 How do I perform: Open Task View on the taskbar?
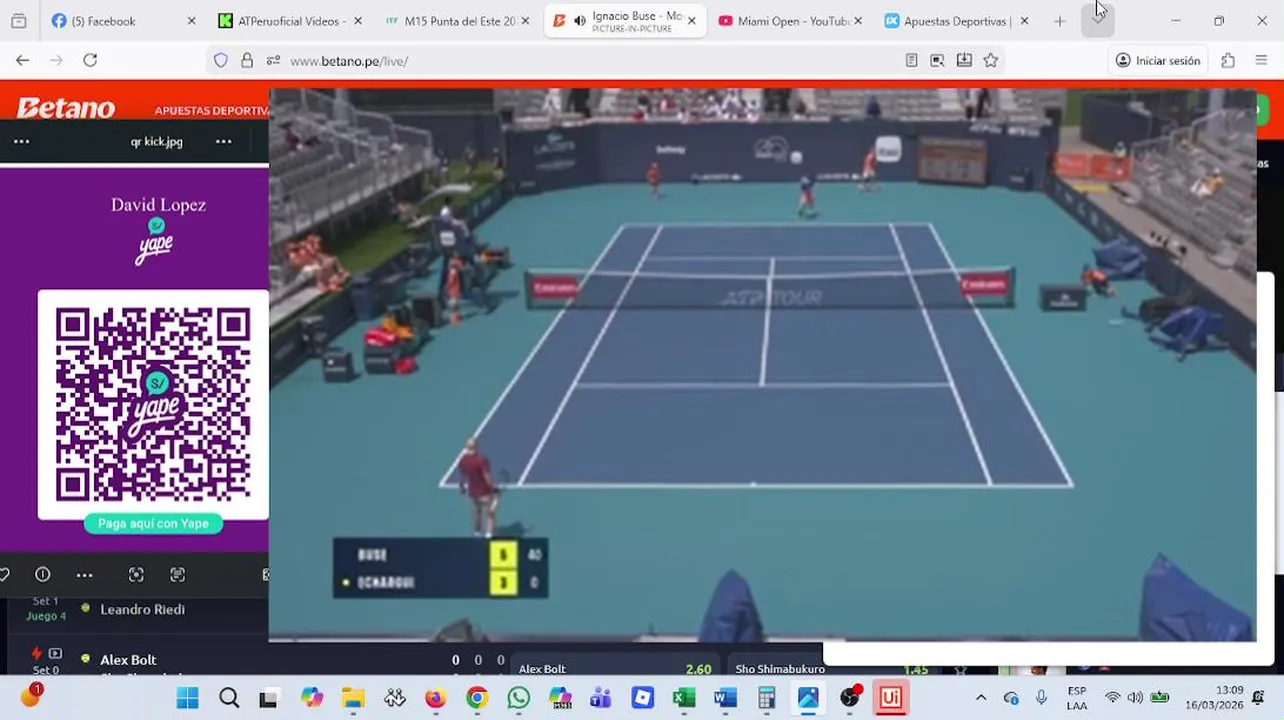point(268,698)
